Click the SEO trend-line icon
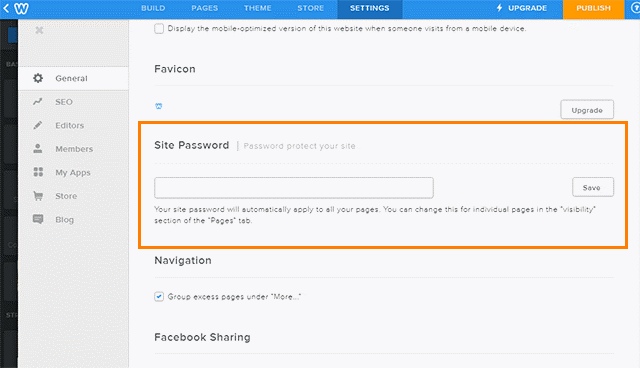This screenshot has height=368, width=640. 38,102
